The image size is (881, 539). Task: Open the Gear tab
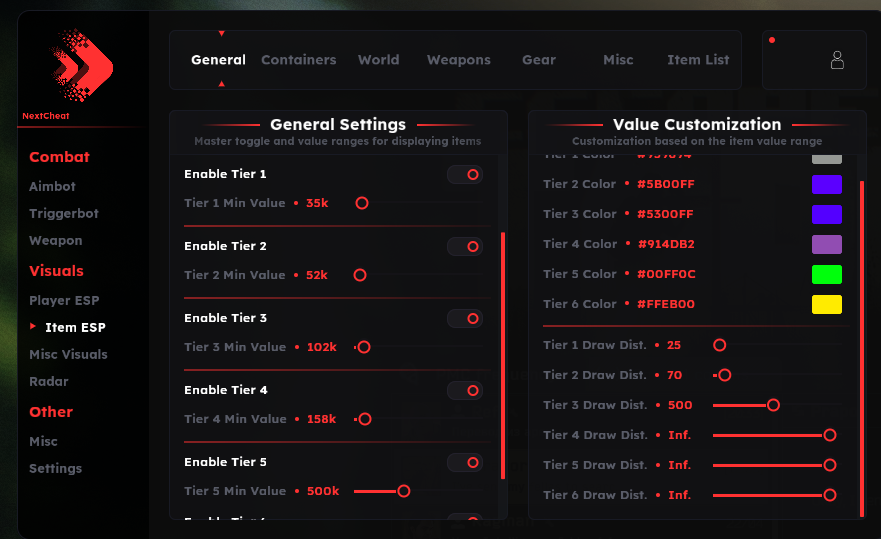pyautogui.click(x=538, y=60)
